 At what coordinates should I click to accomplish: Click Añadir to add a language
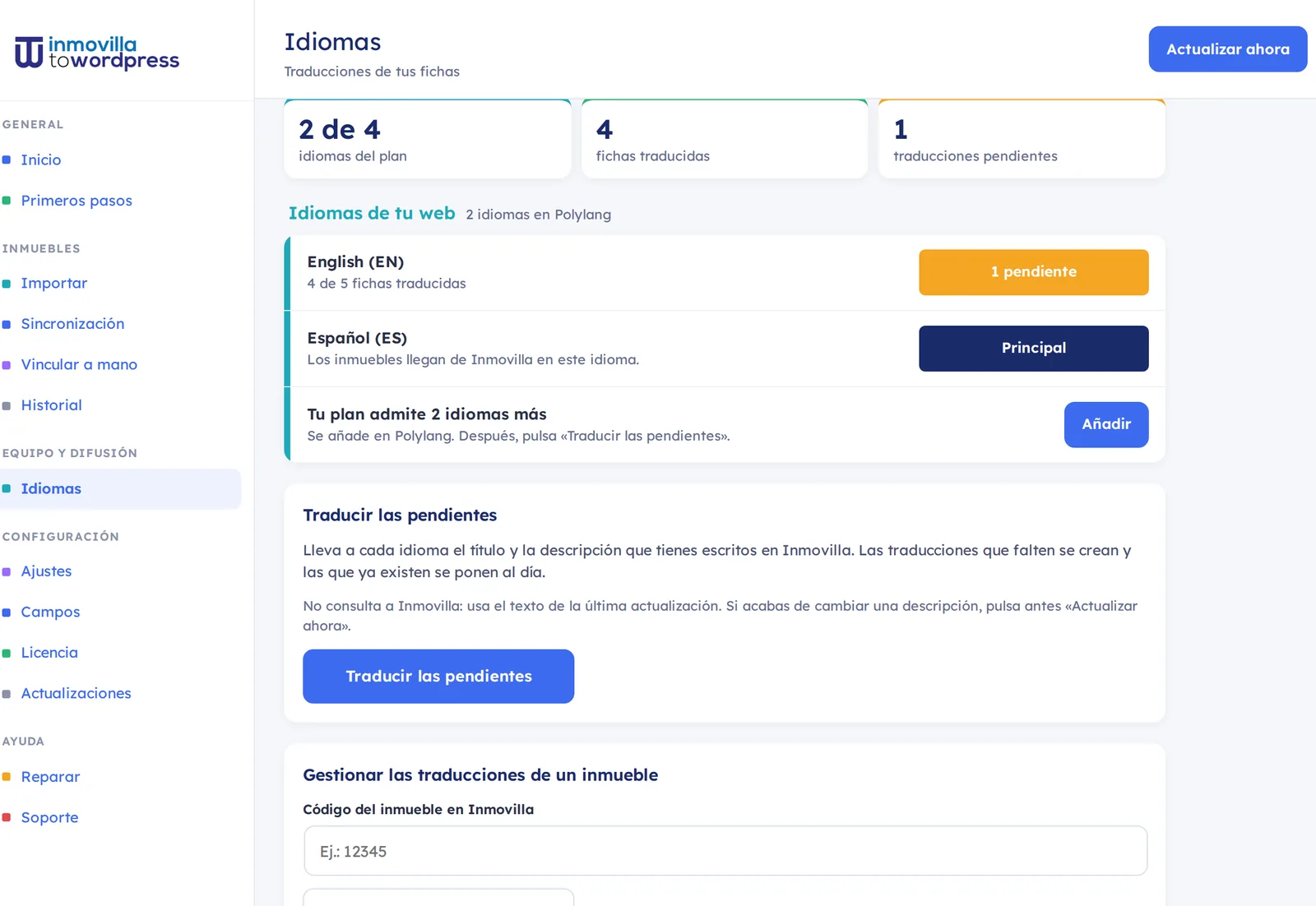tap(1105, 424)
